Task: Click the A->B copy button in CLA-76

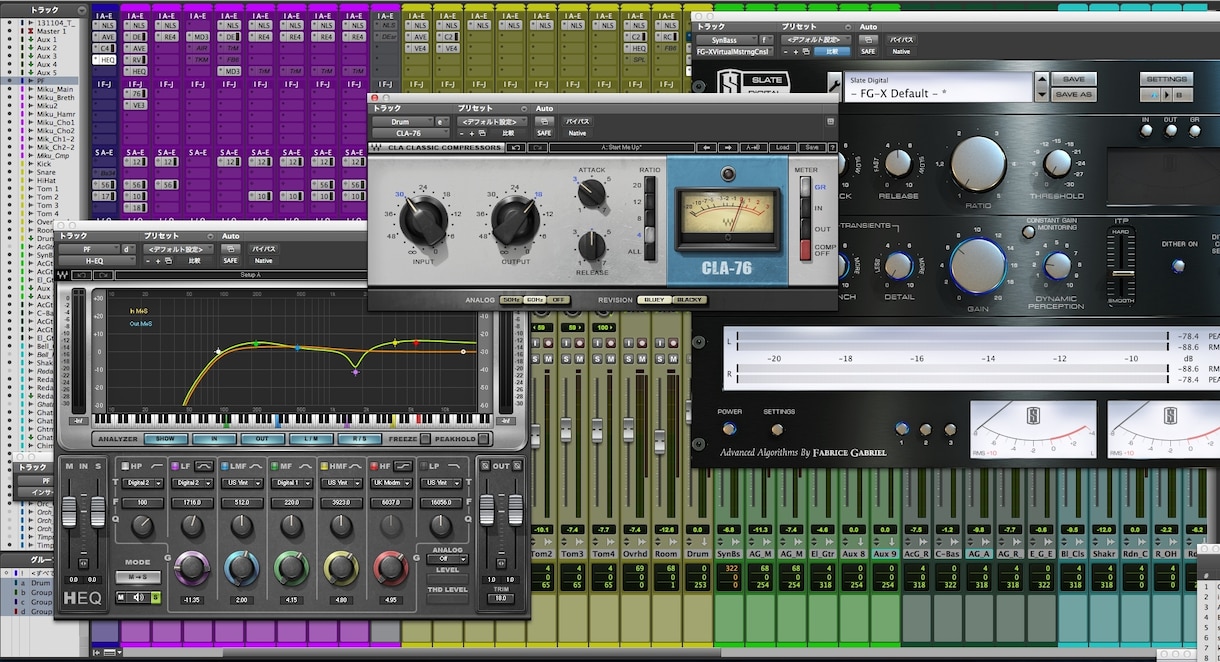Action: (x=752, y=147)
